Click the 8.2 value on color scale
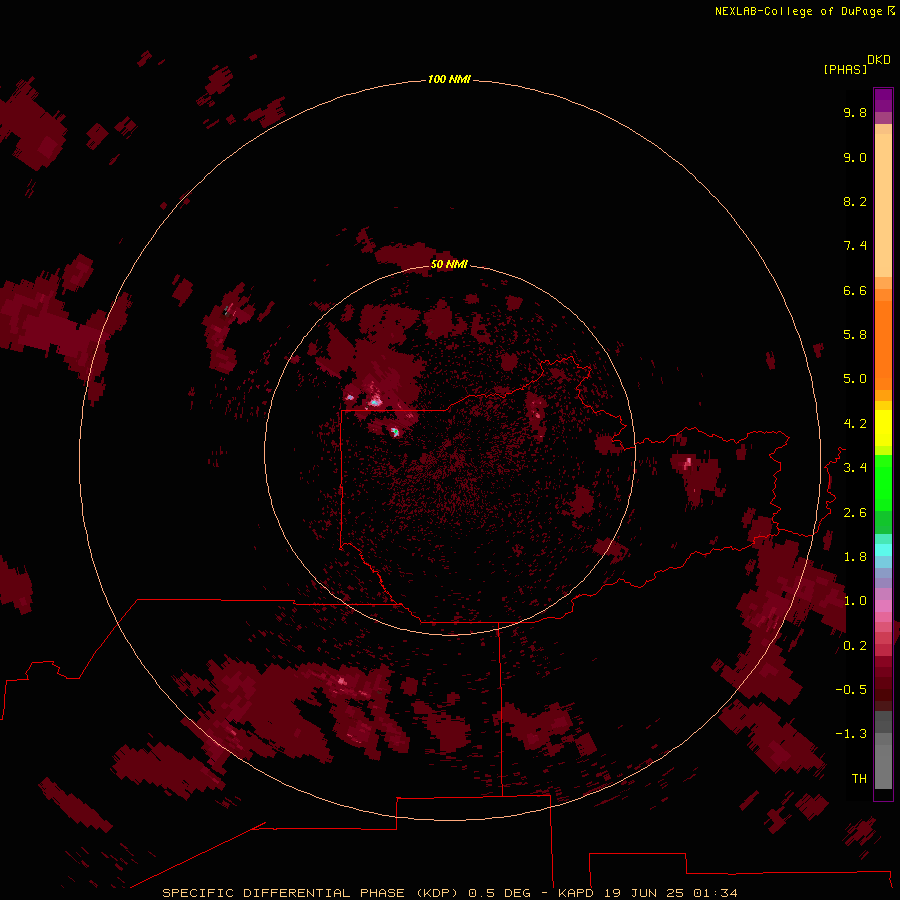 tap(855, 201)
